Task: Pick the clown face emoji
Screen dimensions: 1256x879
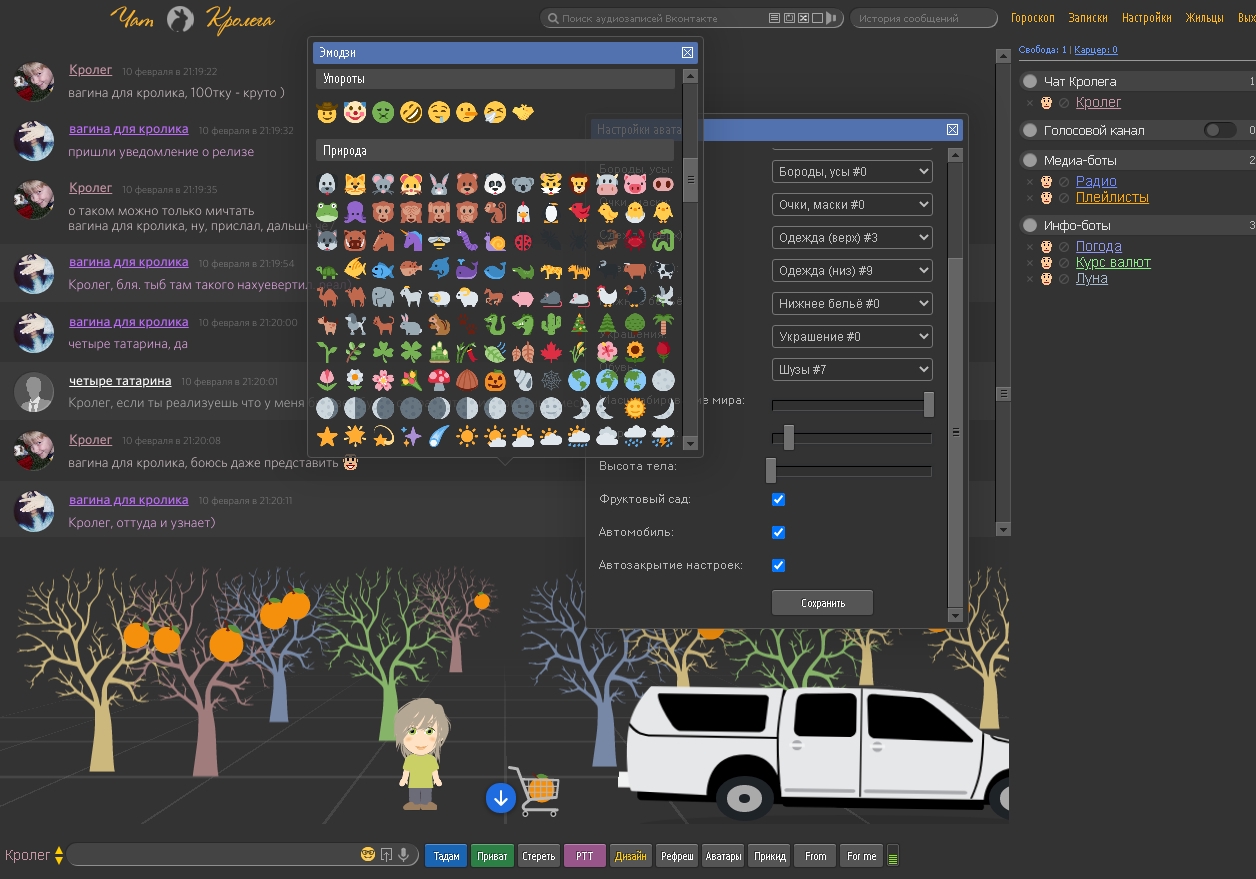Action: pos(354,113)
